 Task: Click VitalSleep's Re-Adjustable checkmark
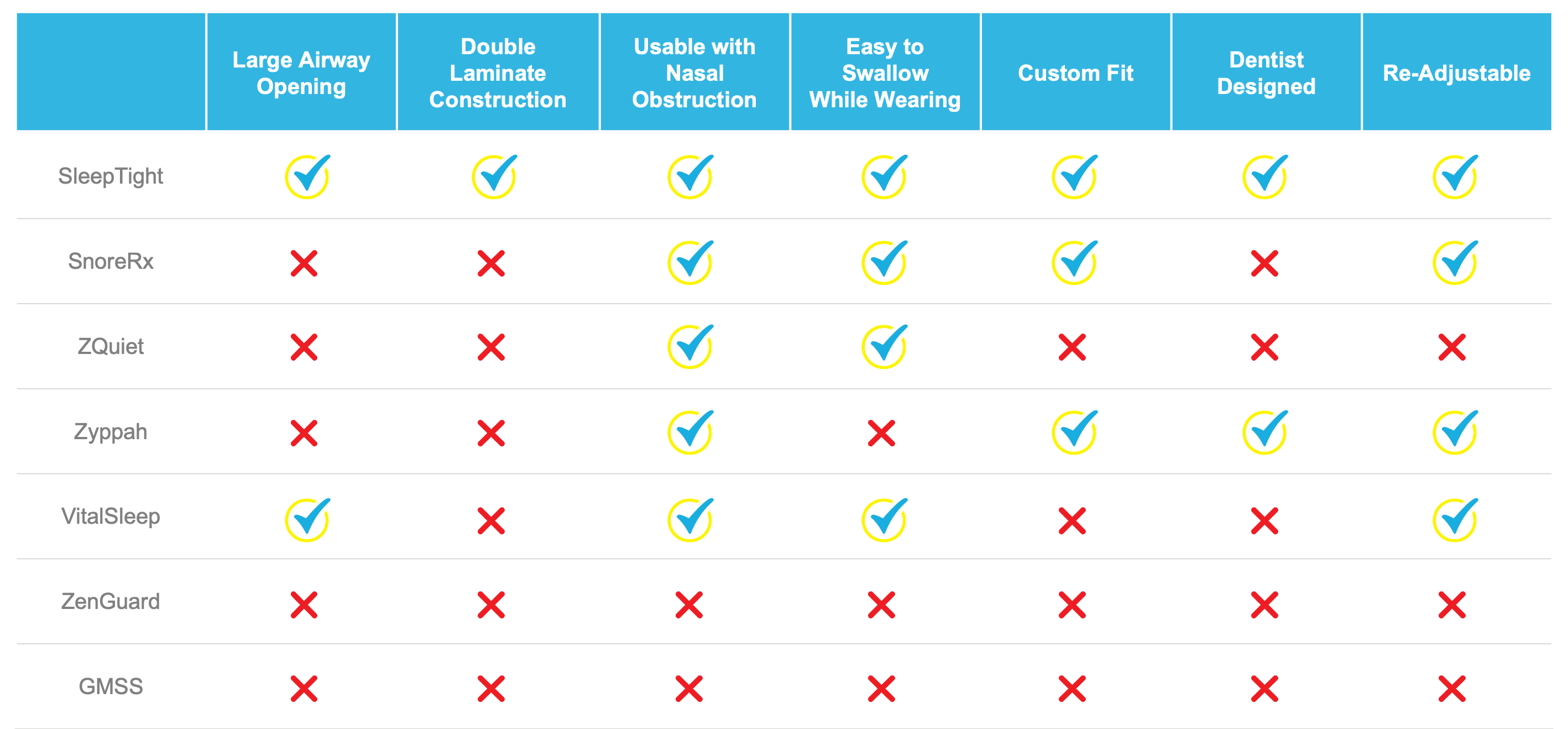1455,519
